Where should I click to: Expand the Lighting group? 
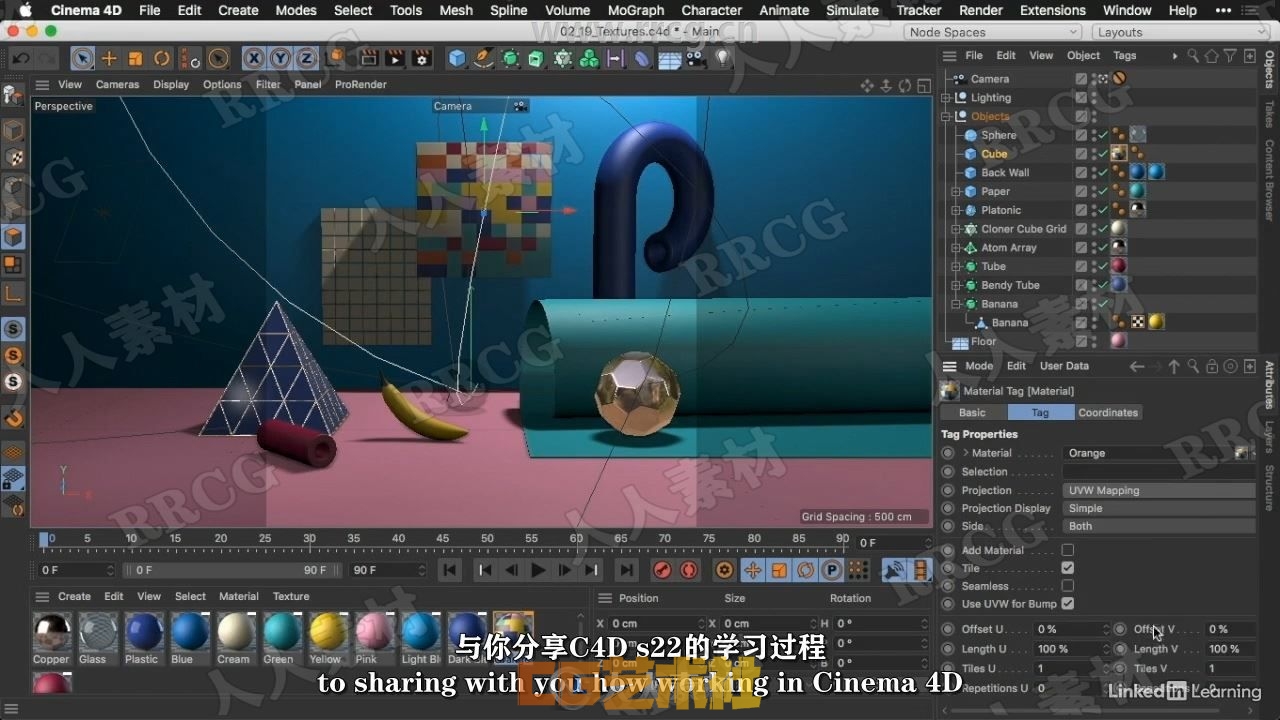point(946,98)
